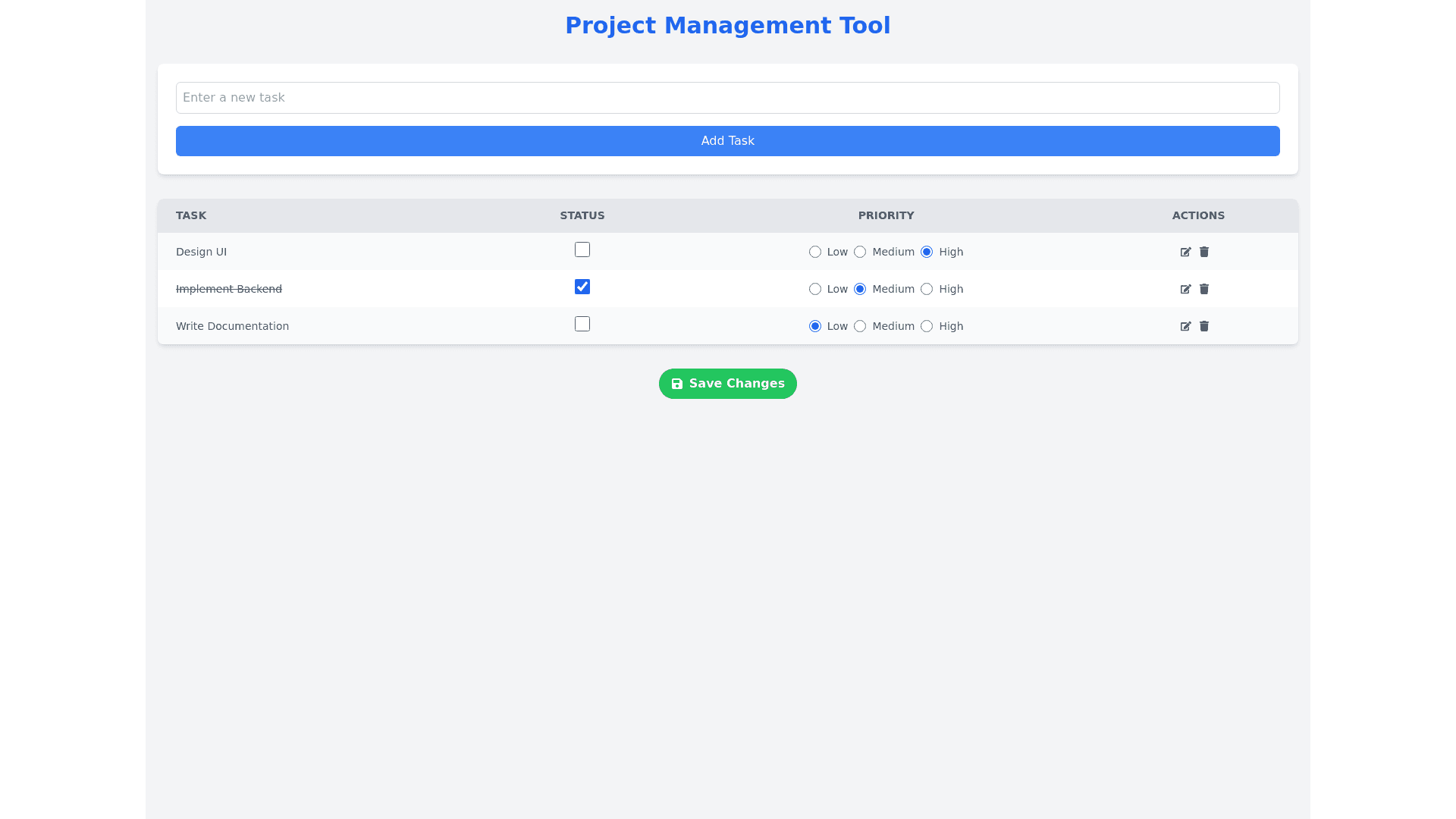The height and width of the screenshot is (819, 1456).
Task: Set Design UI priority to Medium
Action: 860,252
